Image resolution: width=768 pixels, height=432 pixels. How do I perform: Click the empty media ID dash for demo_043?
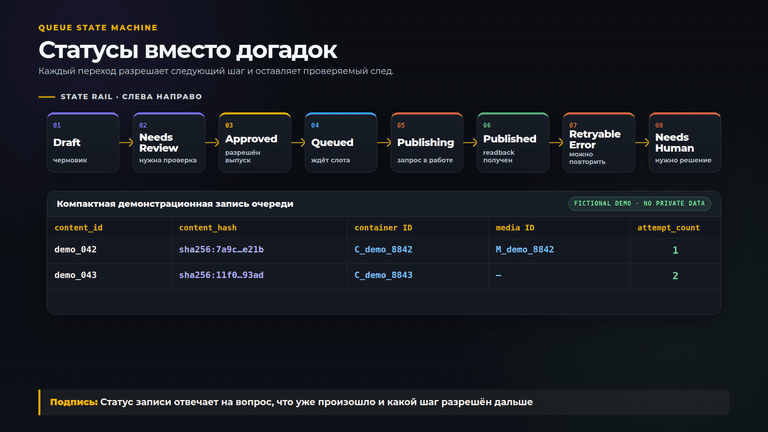498,276
